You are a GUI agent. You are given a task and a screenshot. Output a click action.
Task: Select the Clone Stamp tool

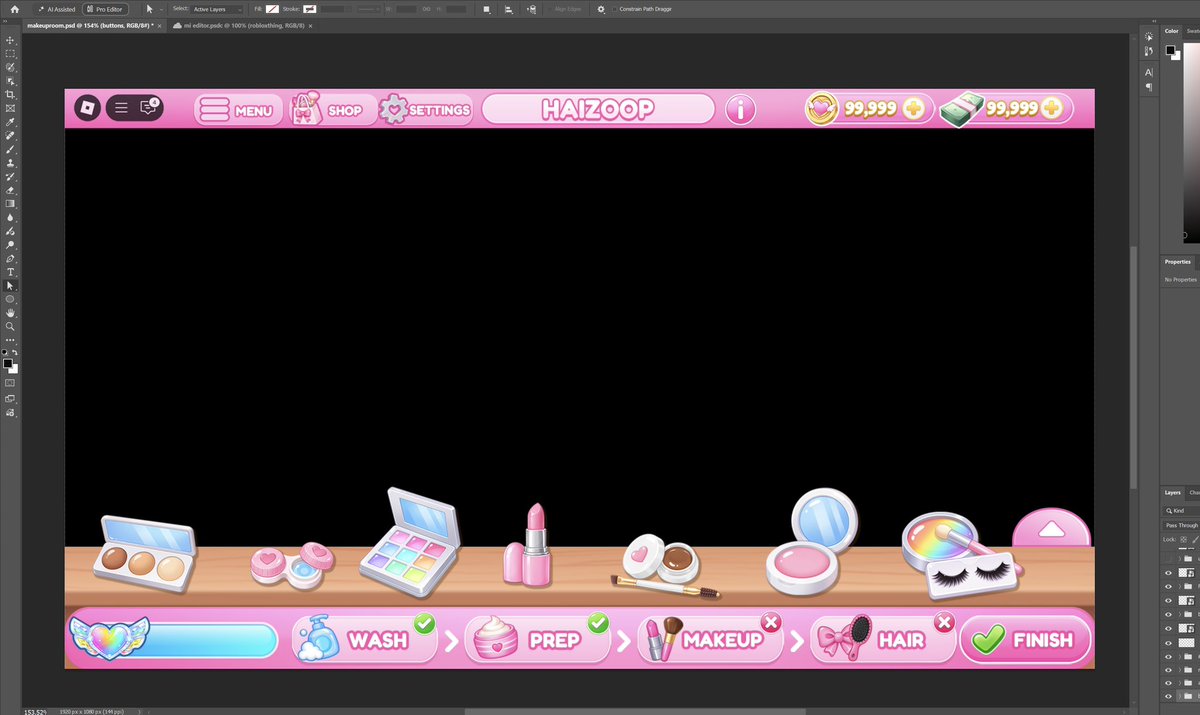click(x=10, y=162)
